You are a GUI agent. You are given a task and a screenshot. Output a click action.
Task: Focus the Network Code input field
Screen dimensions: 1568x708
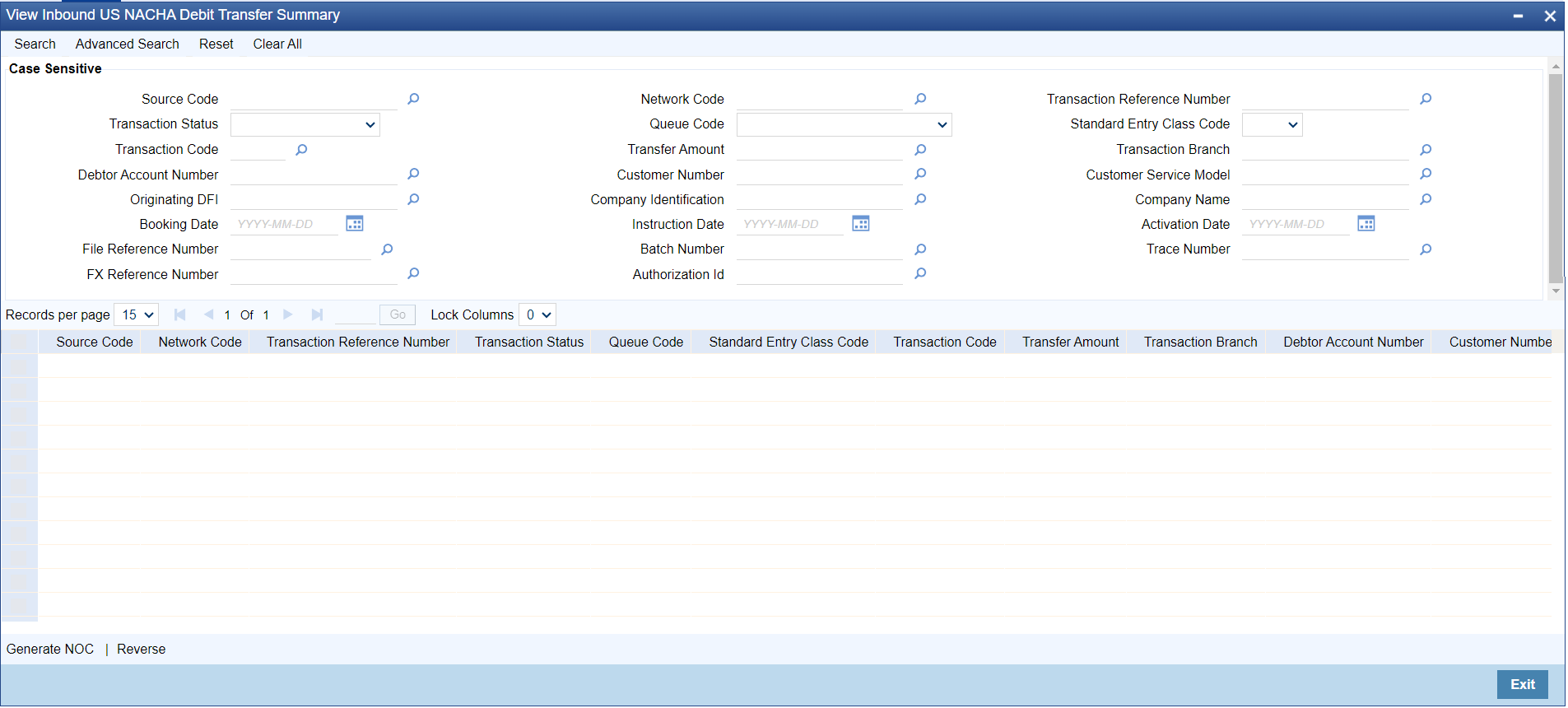point(820,99)
